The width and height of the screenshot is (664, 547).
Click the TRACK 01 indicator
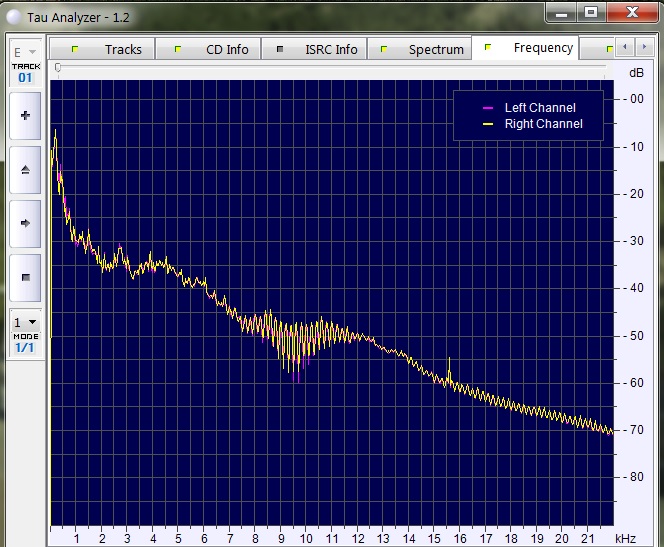pyautogui.click(x=25, y=72)
